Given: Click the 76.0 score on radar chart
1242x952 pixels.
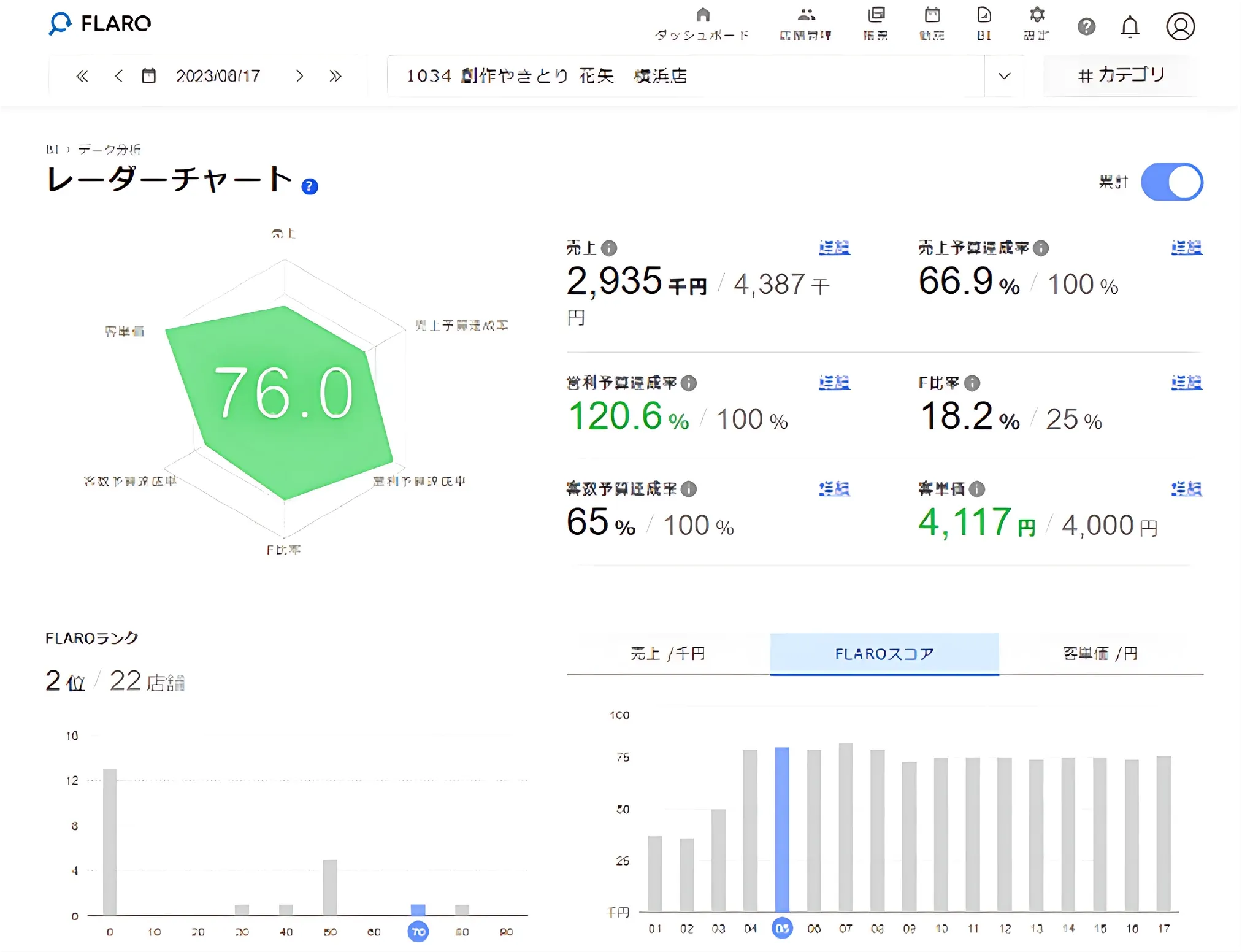Looking at the screenshot, I should [x=283, y=393].
